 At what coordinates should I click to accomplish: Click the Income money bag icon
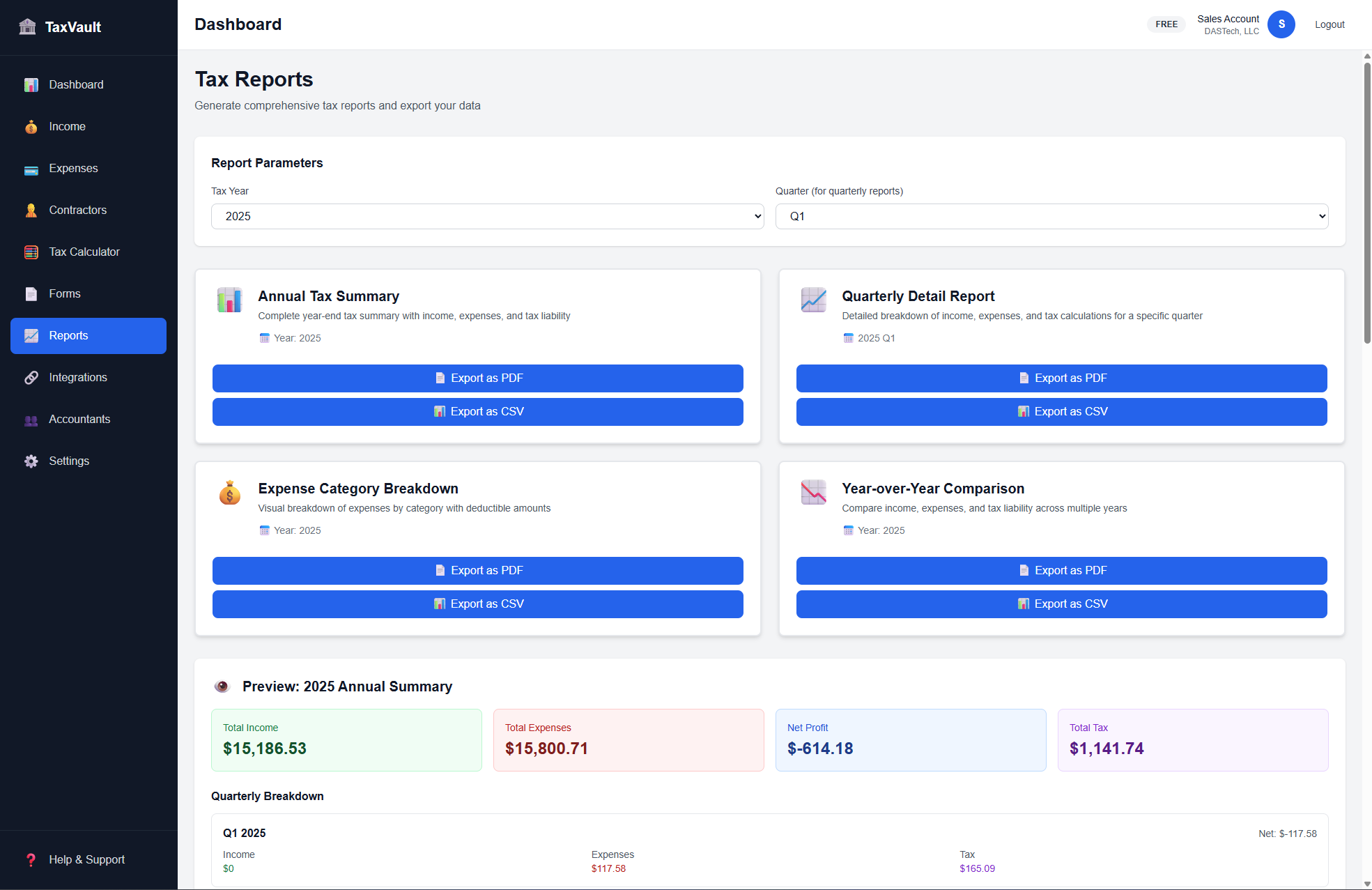tap(31, 127)
